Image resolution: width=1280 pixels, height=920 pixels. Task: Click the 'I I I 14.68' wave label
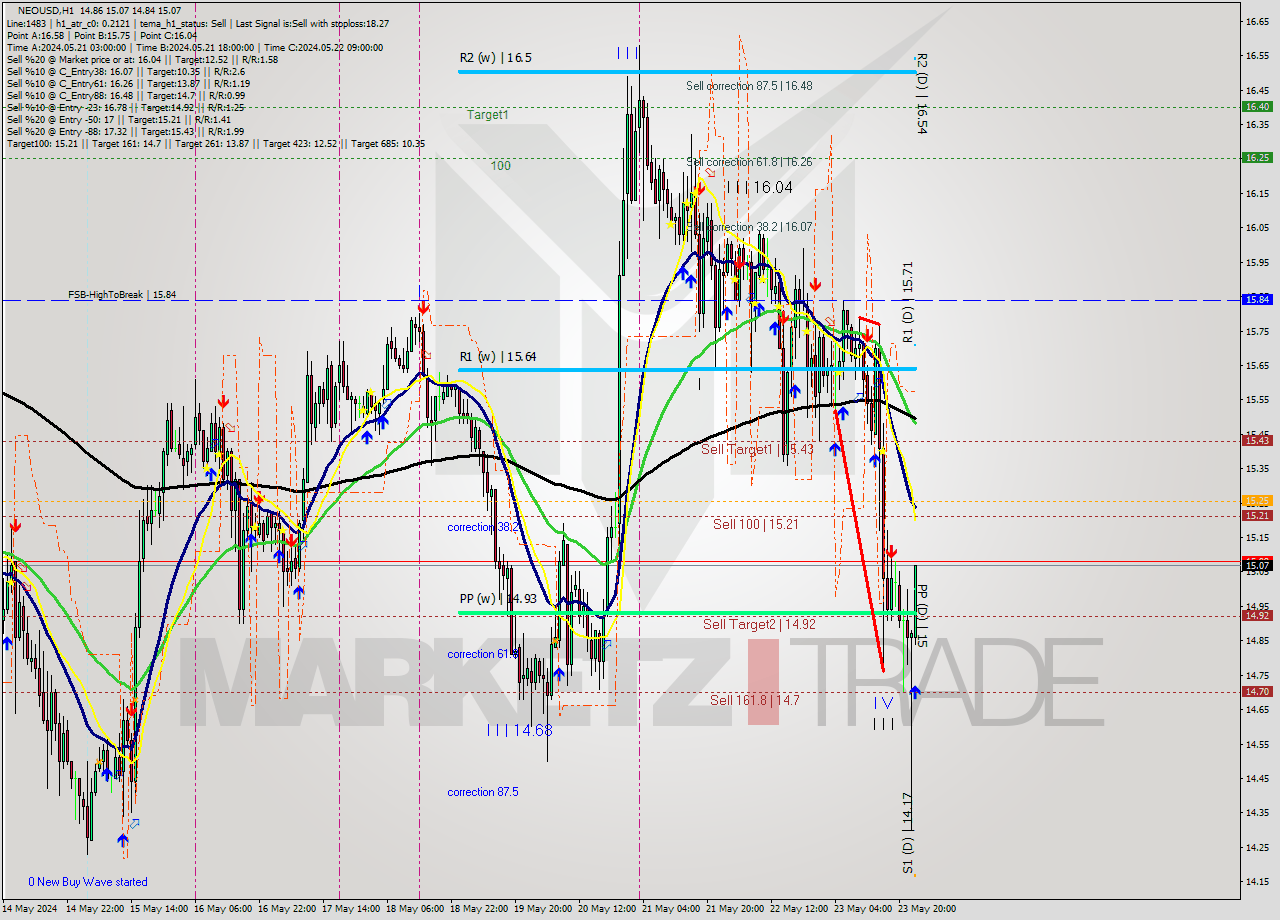(520, 730)
